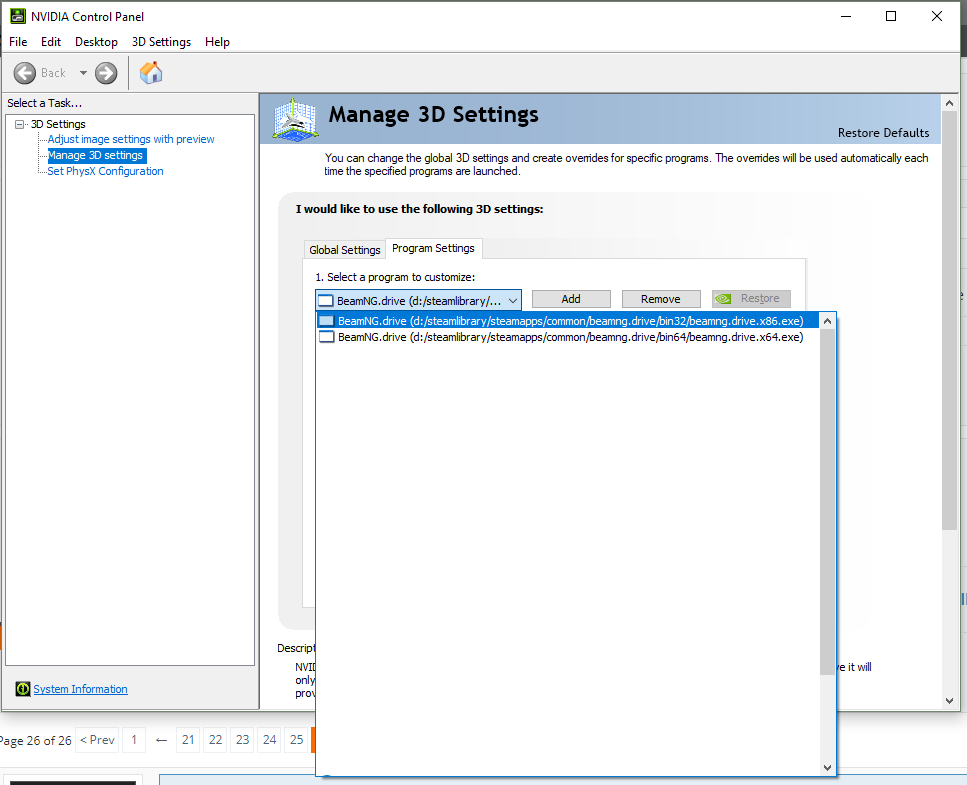The height and width of the screenshot is (785, 967).
Task: Click the left arrow in browser pagination
Action: pyautogui.click(x=162, y=739)
